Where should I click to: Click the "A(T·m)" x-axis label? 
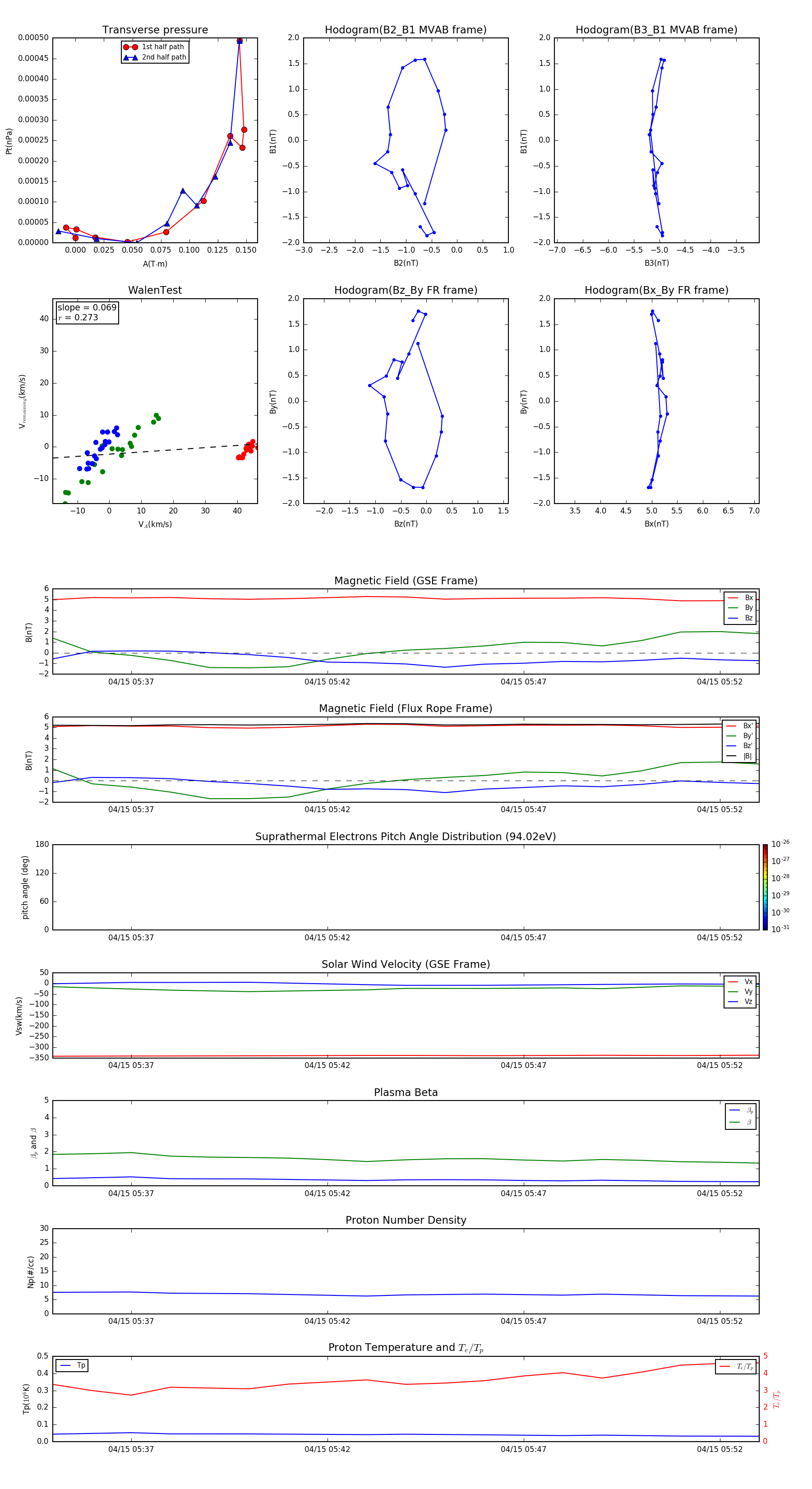tap(155, 264)
